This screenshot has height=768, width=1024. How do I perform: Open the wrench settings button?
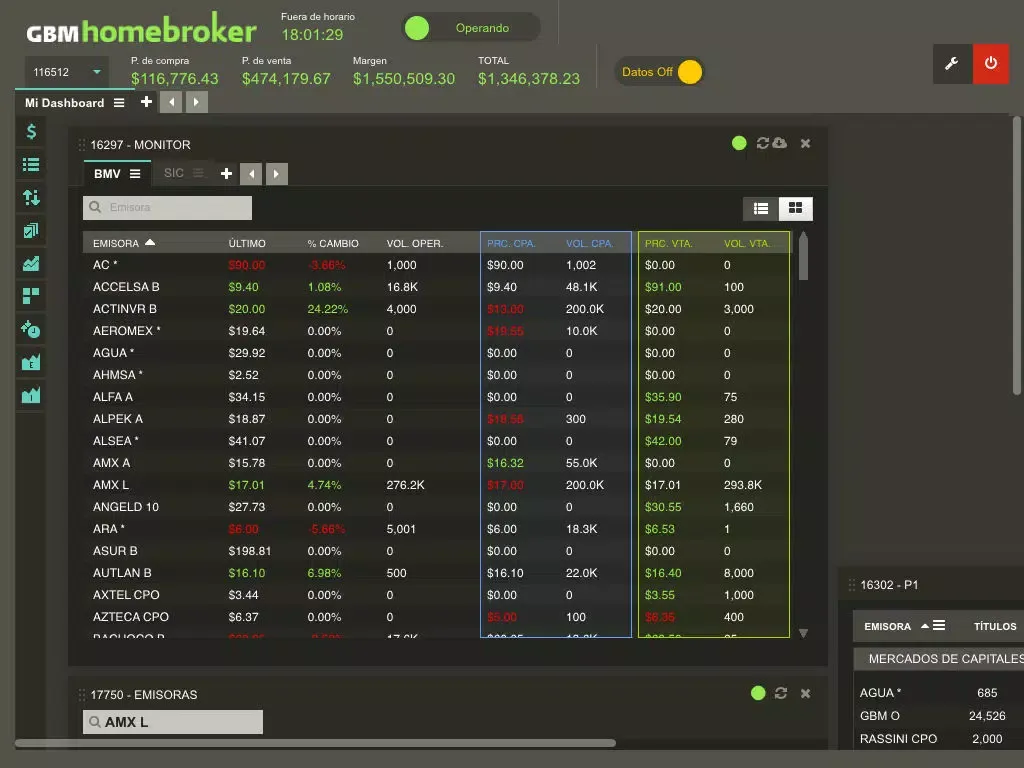(x=952, y=63)
